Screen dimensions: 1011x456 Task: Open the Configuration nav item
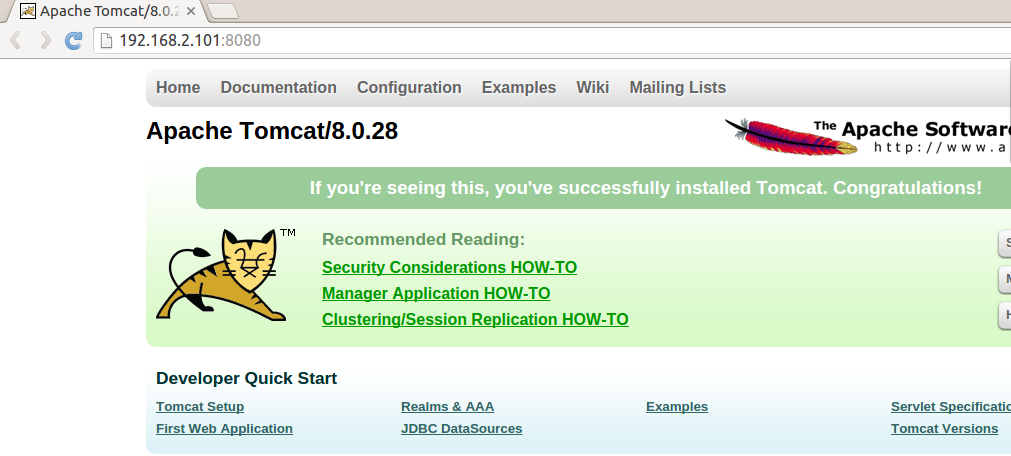coord(409,88)
